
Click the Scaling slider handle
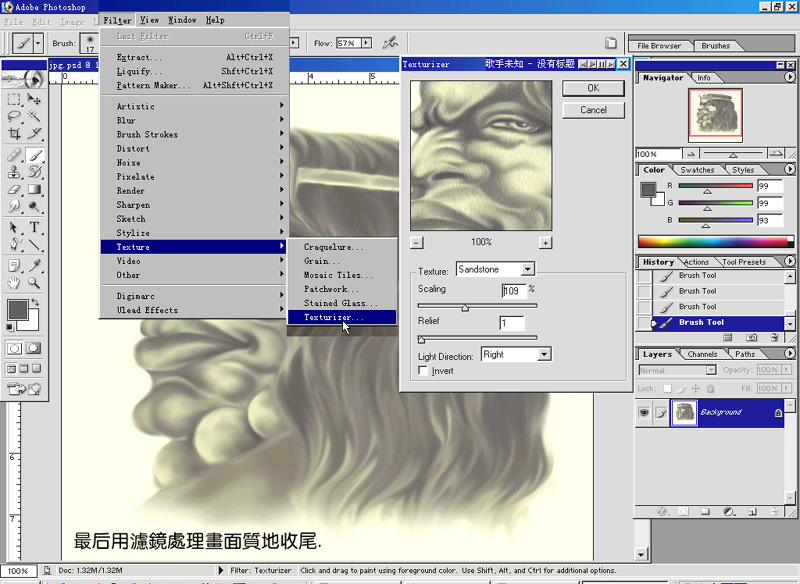[465, 308]
